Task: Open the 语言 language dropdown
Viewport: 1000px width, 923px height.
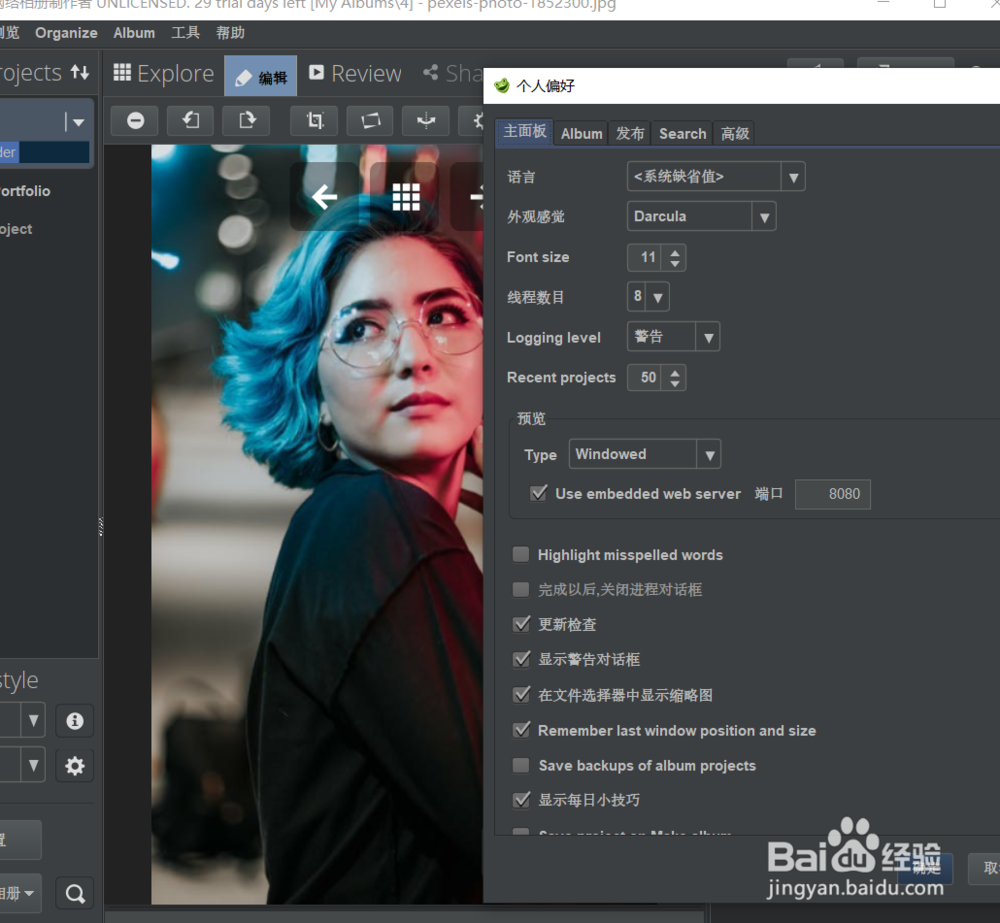Action: coord(716,177)
